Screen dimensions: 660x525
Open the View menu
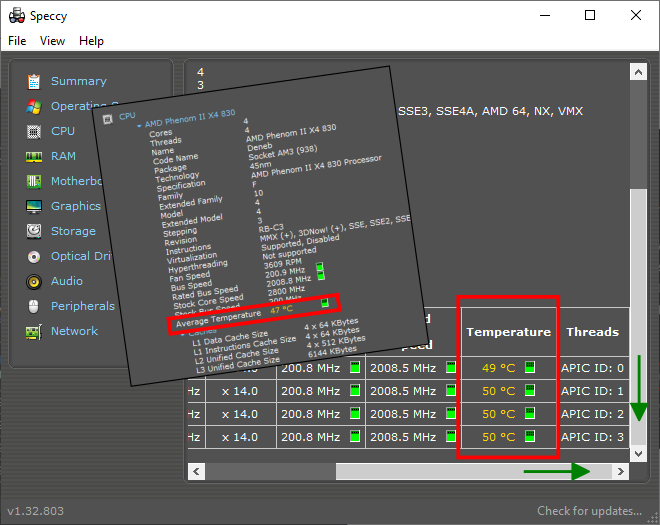point(52,41)
